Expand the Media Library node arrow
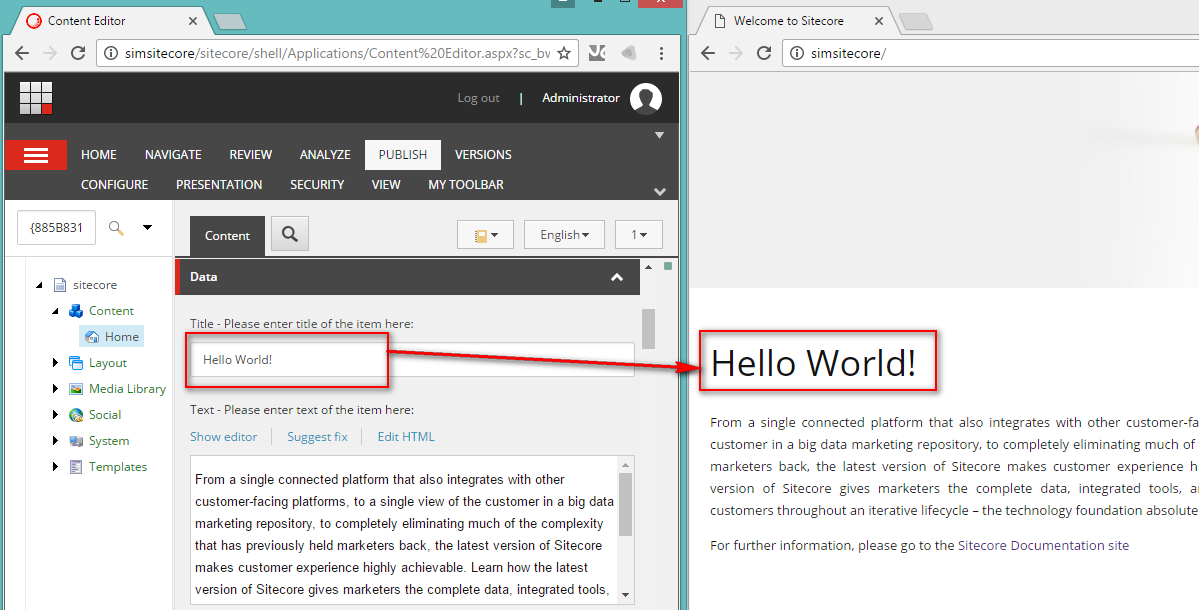Image resolution: width=1199 pixels, height=610 pixels. pos(55,389)
